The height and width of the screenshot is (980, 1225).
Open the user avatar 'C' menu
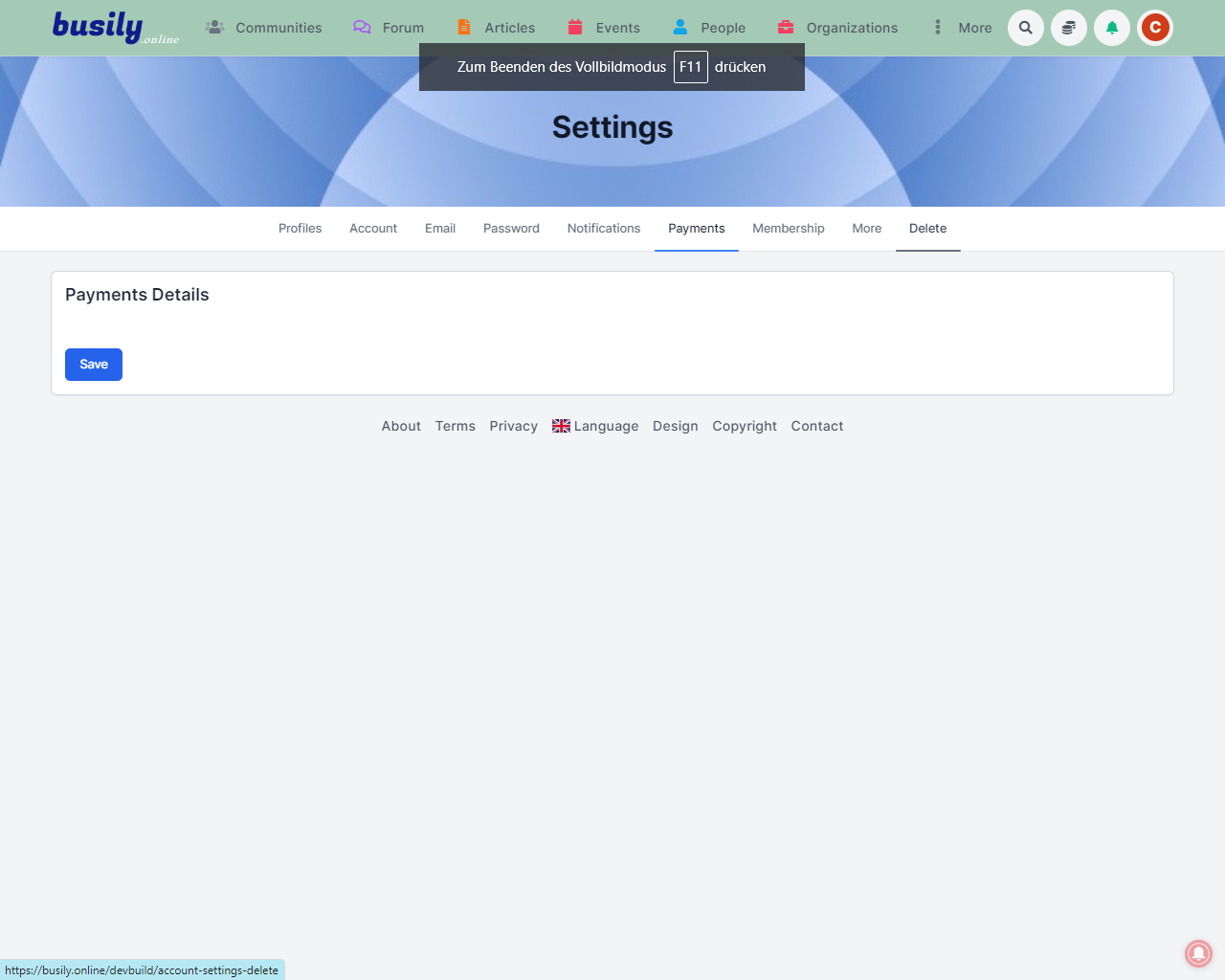point(1155,28)
